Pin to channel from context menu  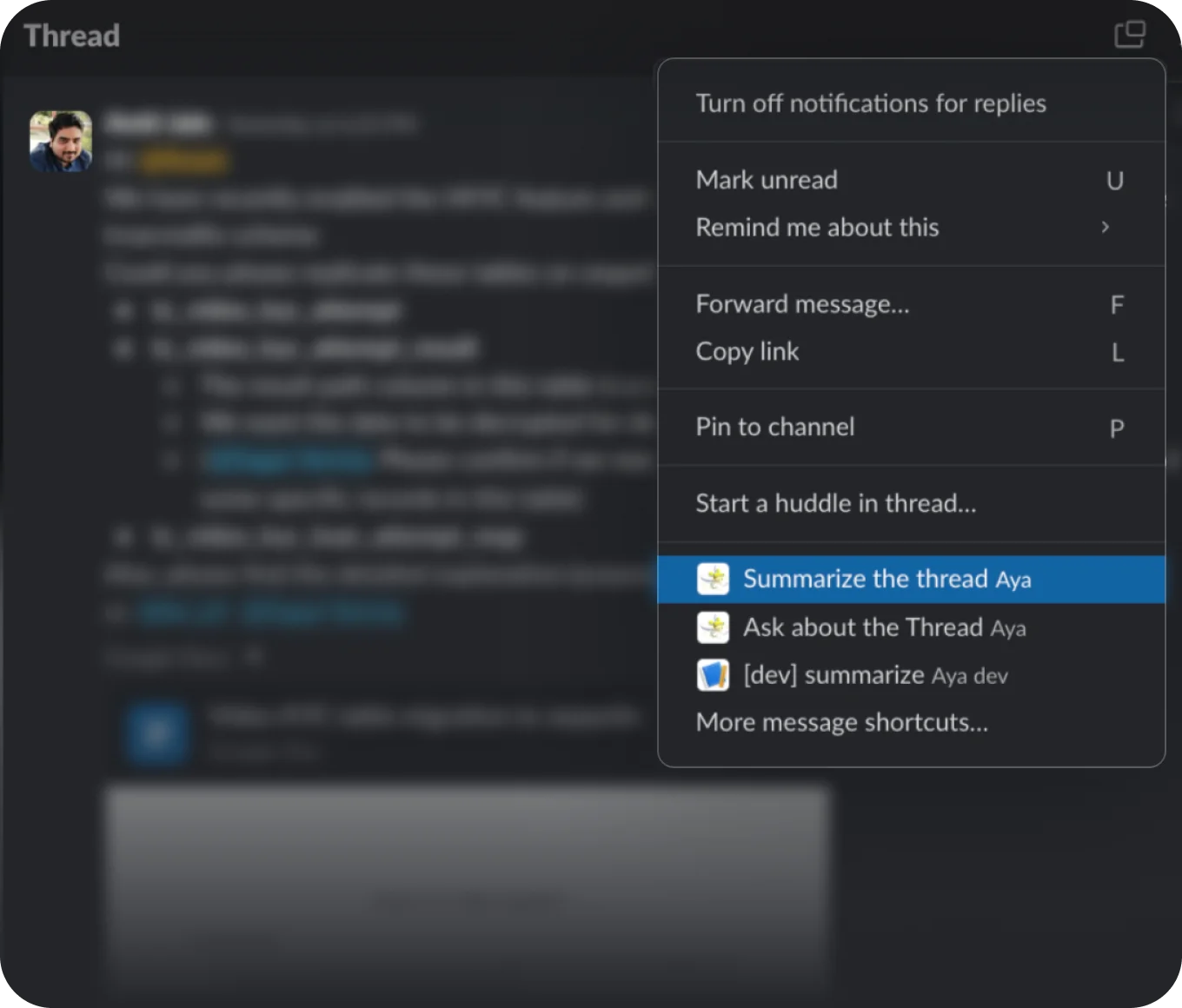coord(774,427)
